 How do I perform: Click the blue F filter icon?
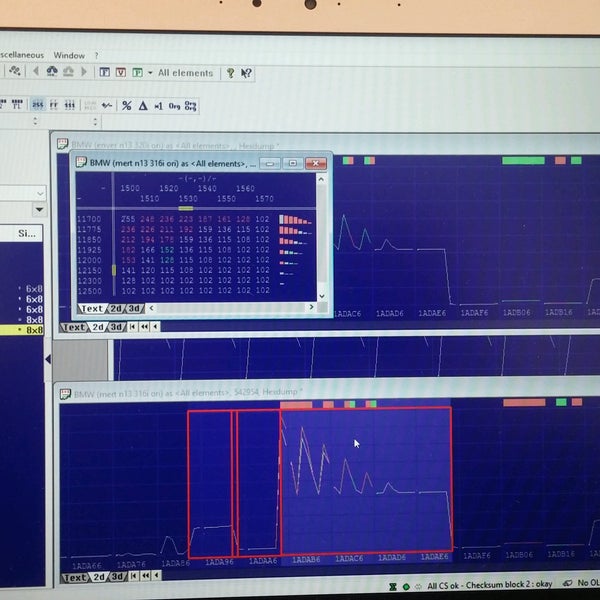click(104, 72)
